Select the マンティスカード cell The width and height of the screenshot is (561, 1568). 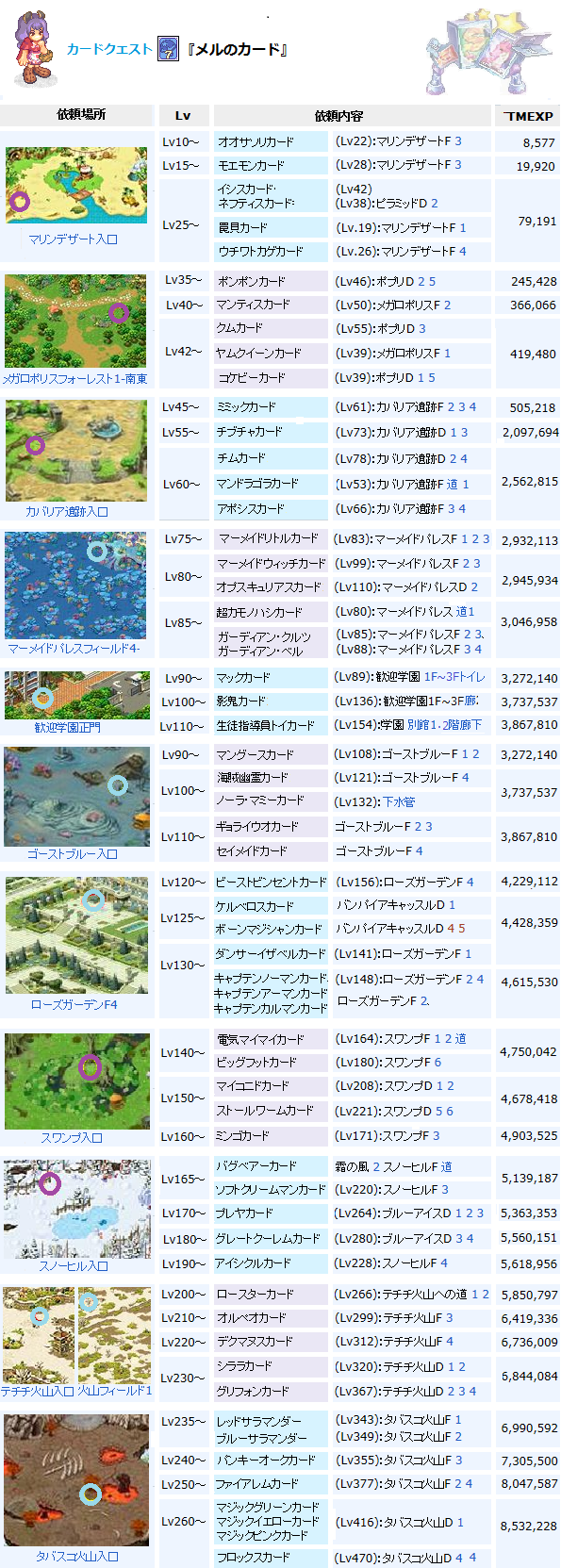click(271, 305)
